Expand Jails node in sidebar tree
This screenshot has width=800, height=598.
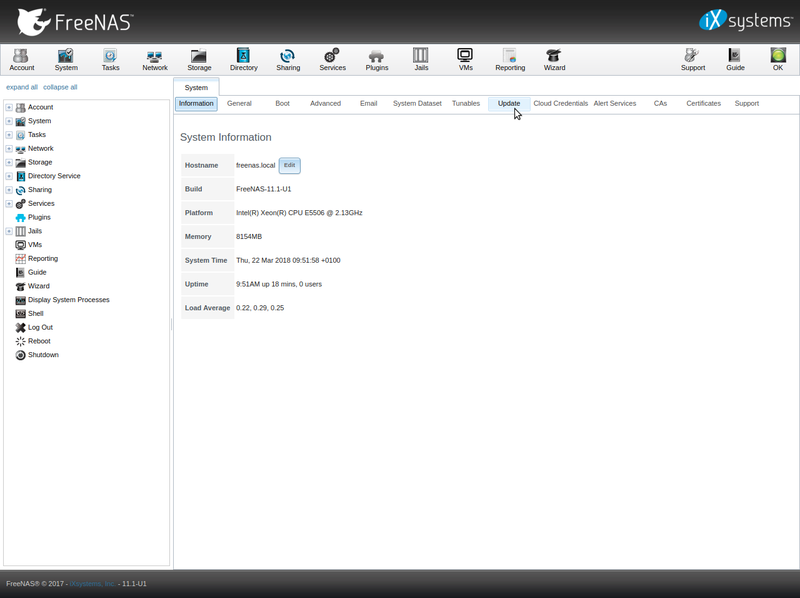tap(9, 231)
